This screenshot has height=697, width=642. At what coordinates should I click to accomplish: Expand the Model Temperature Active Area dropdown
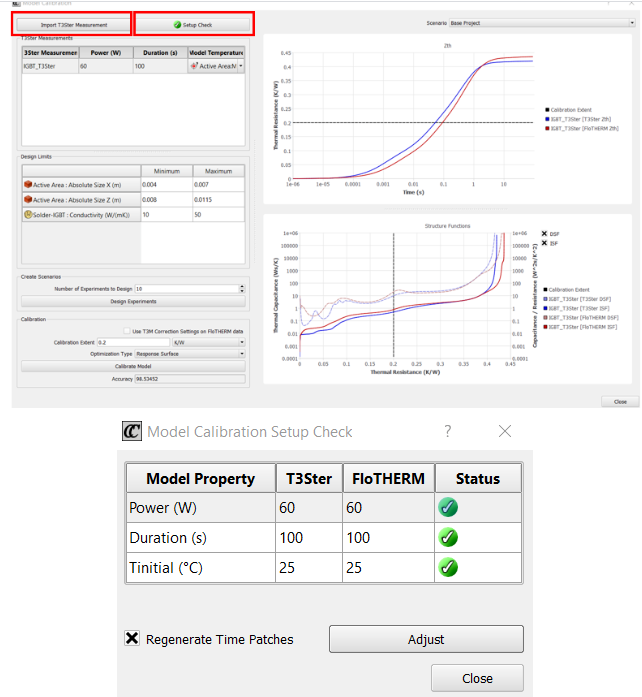click(240, 66)
